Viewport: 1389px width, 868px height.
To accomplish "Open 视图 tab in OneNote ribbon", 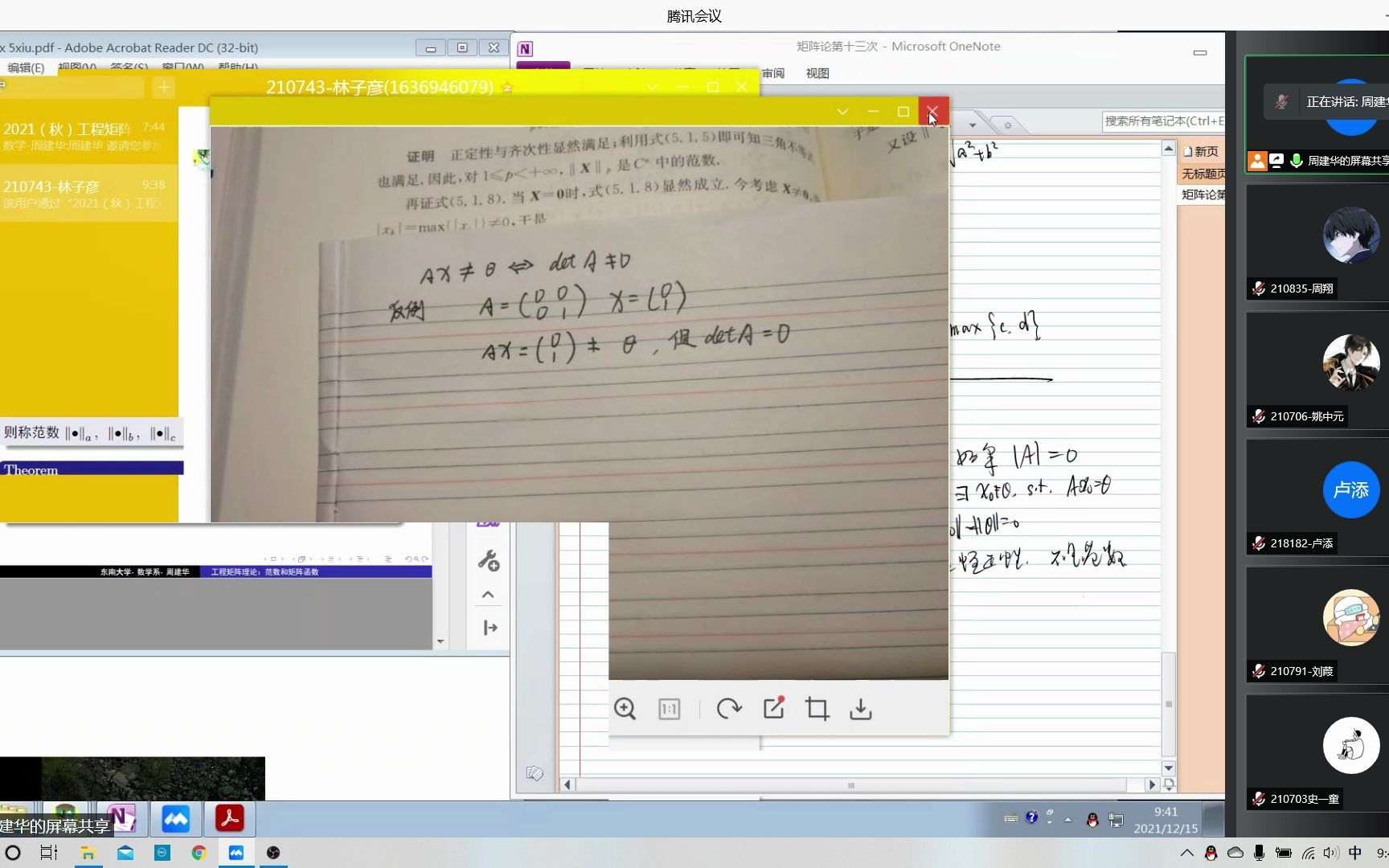I will 817,73.
